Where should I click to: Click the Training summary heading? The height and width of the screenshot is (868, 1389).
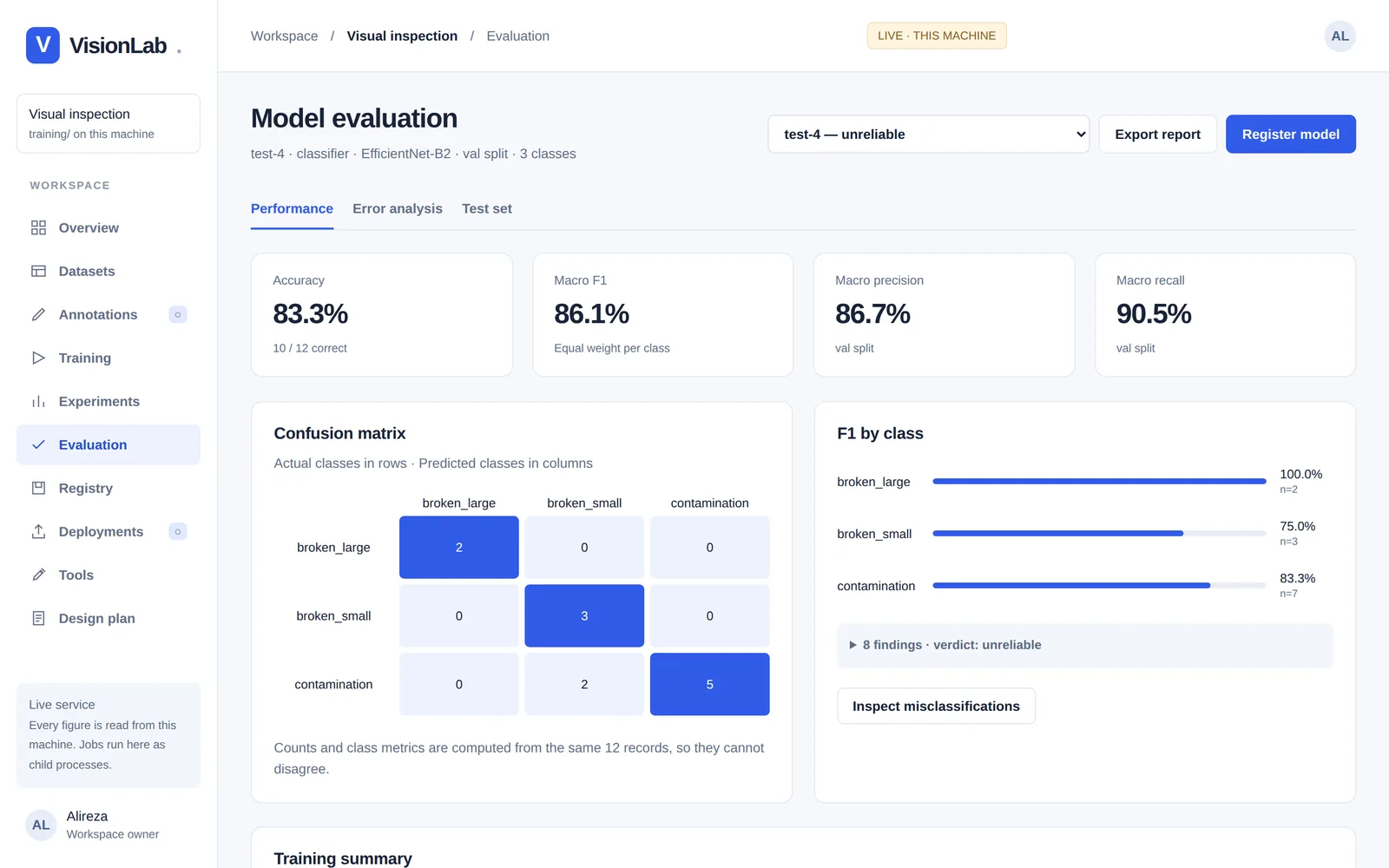coord(343,858)
